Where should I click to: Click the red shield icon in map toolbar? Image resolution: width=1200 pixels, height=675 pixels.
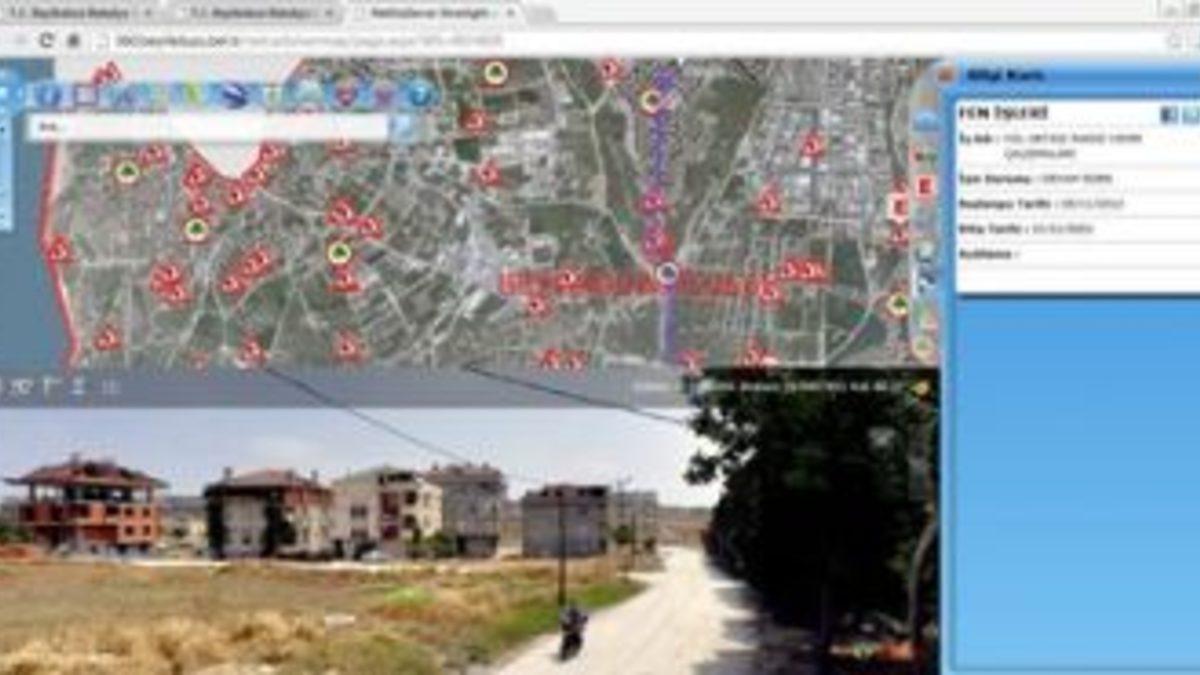[x=346, y=96]
